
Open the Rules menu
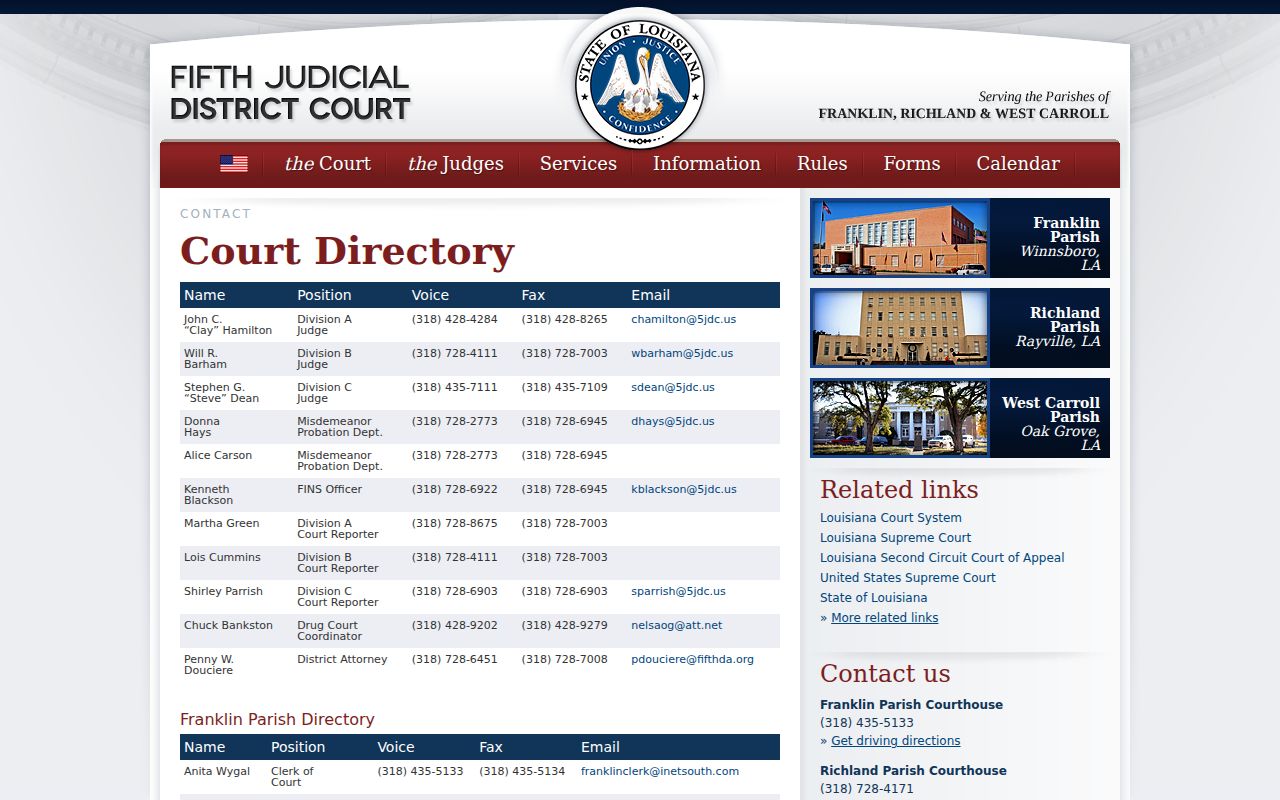[822, 164]
